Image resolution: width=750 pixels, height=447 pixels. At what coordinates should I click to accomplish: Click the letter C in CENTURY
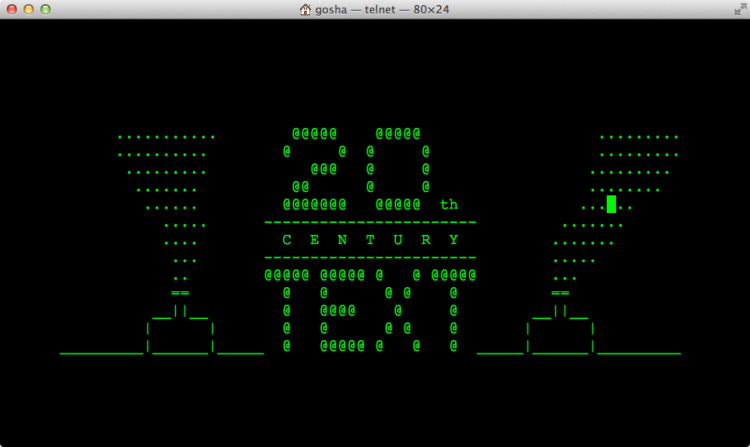[x=287, y=240]
